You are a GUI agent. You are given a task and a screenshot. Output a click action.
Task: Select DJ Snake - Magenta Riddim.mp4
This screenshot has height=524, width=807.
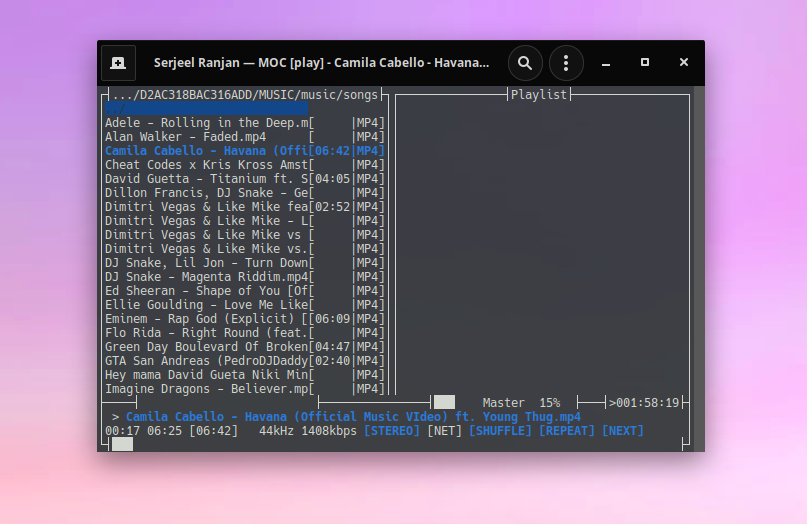(244, 276)
